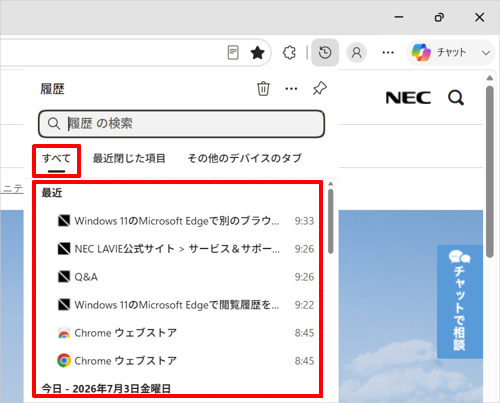Click the history list scrollbar
Image resolution: width=500 pixels, height=403 pixels.
[x=330, y=222]
